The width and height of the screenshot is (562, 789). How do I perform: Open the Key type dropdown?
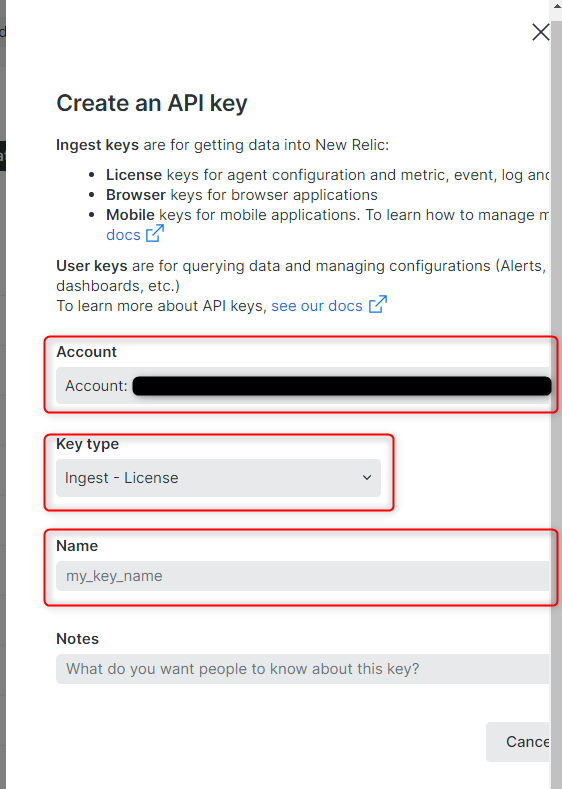[x=218, y=478]
